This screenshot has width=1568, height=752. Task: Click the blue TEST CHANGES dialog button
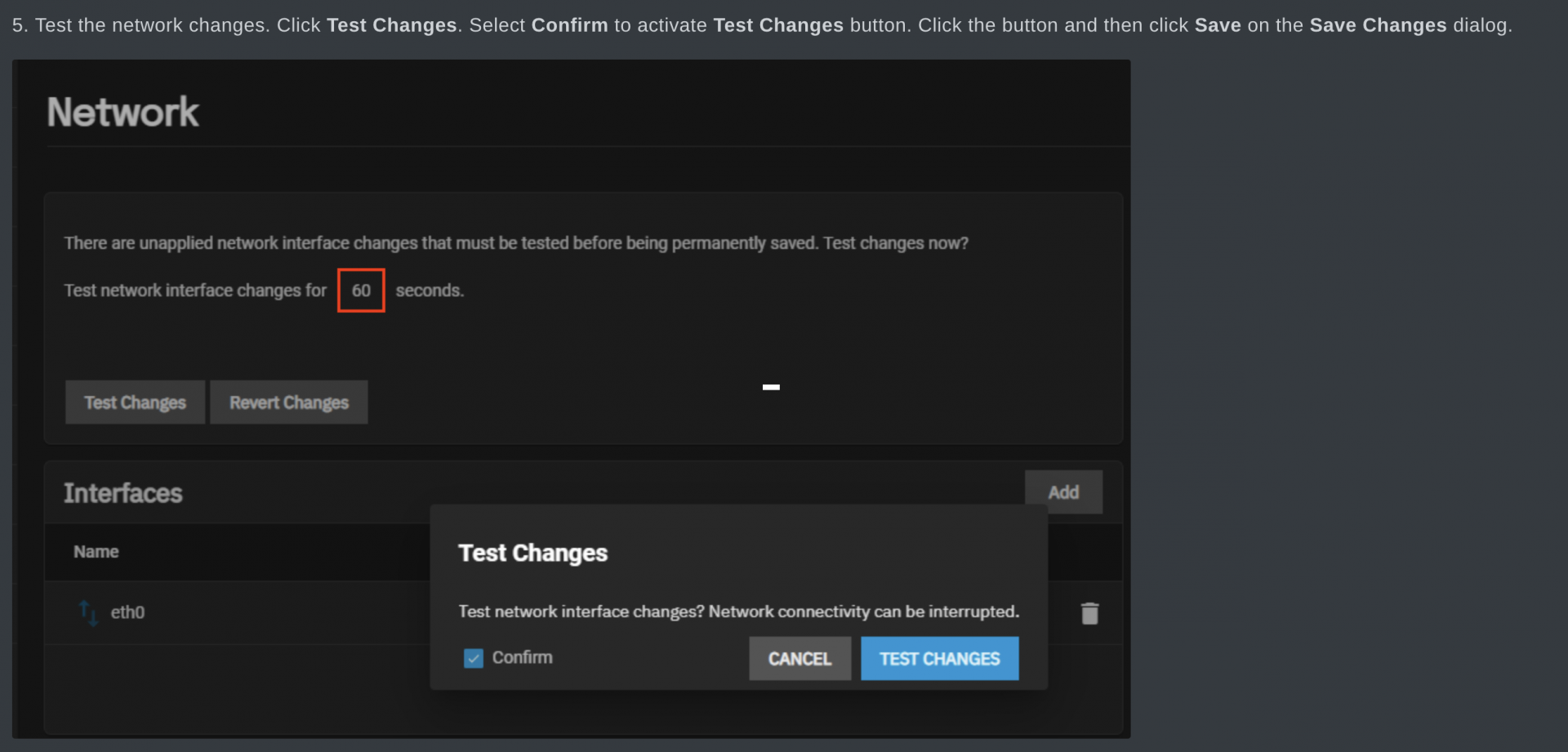click(939, 659)
